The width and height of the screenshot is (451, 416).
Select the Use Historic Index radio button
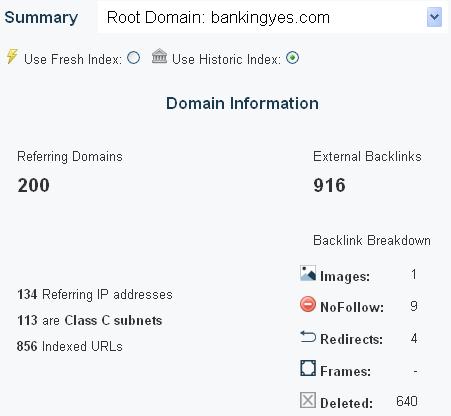coord(292,58)
